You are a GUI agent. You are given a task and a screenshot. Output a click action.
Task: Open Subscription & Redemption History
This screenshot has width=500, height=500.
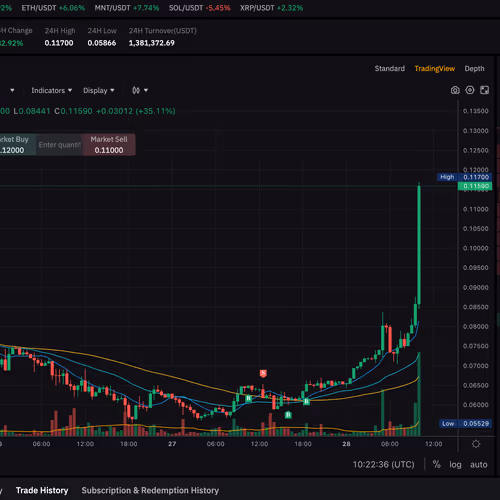click(x=150, y=490)
